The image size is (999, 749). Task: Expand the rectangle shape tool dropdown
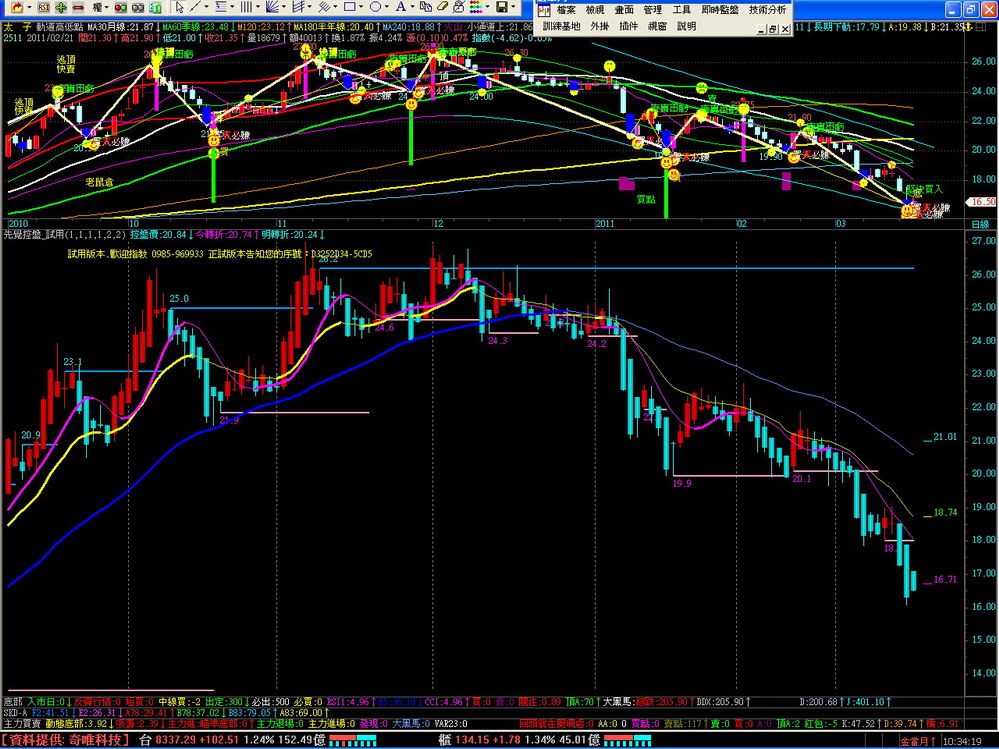[360, 7]
